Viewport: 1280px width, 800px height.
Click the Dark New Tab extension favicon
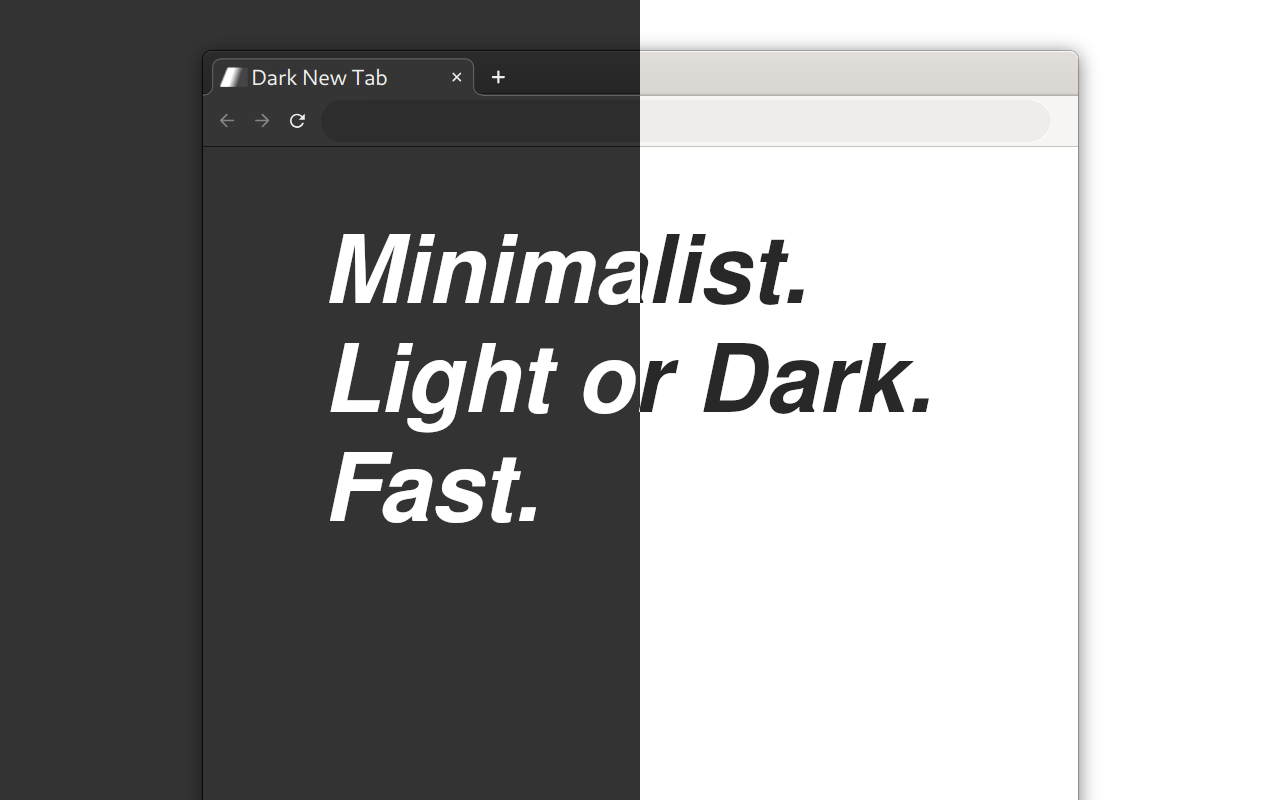click(x=232, y=77)
